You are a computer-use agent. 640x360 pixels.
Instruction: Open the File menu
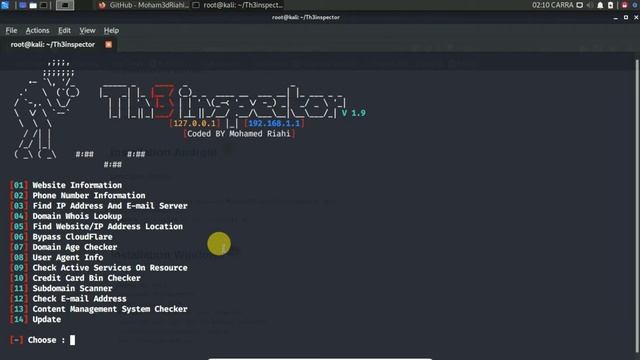pos(11,30)
